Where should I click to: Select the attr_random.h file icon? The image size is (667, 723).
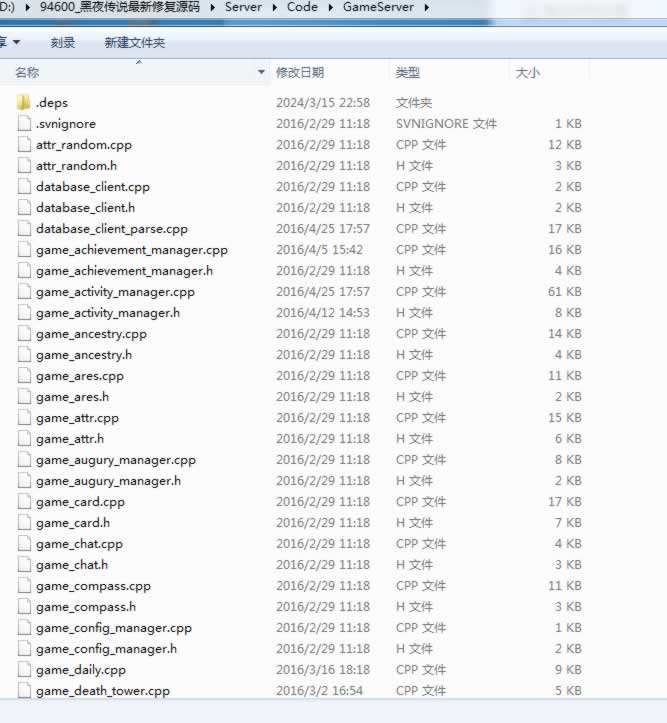(x=24, y=166)
